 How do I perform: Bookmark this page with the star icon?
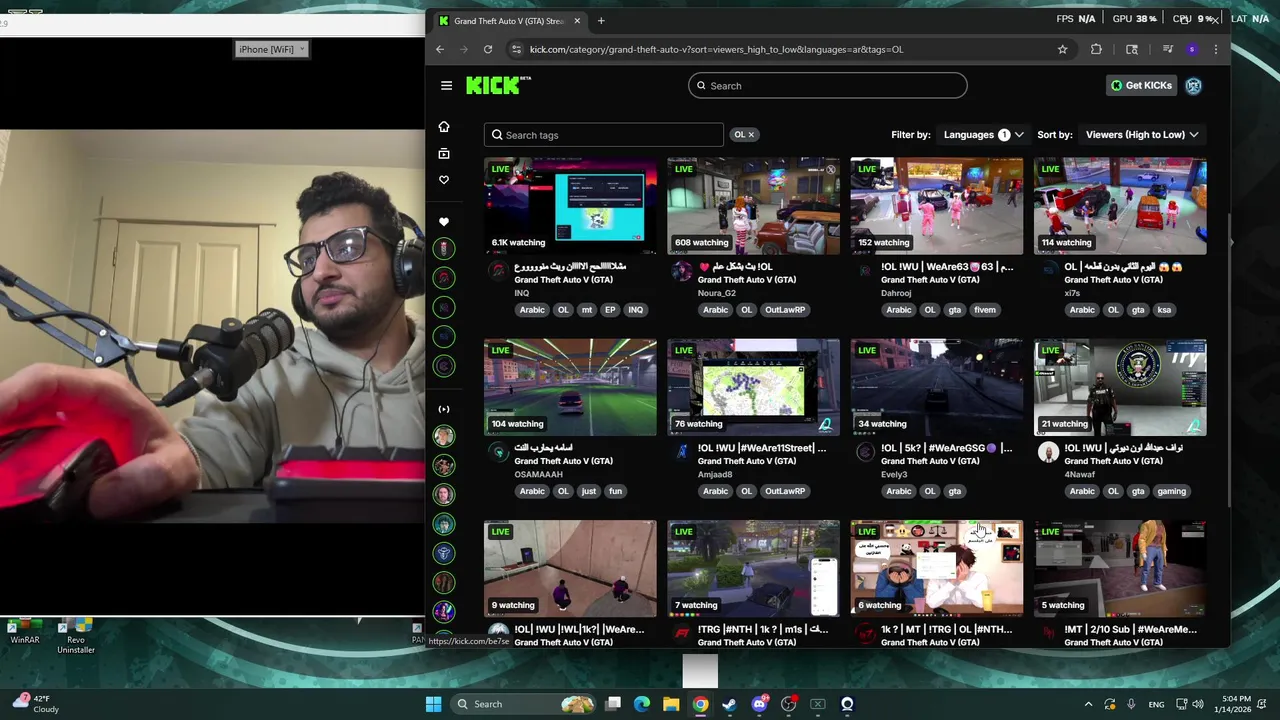pos(1062,49)
